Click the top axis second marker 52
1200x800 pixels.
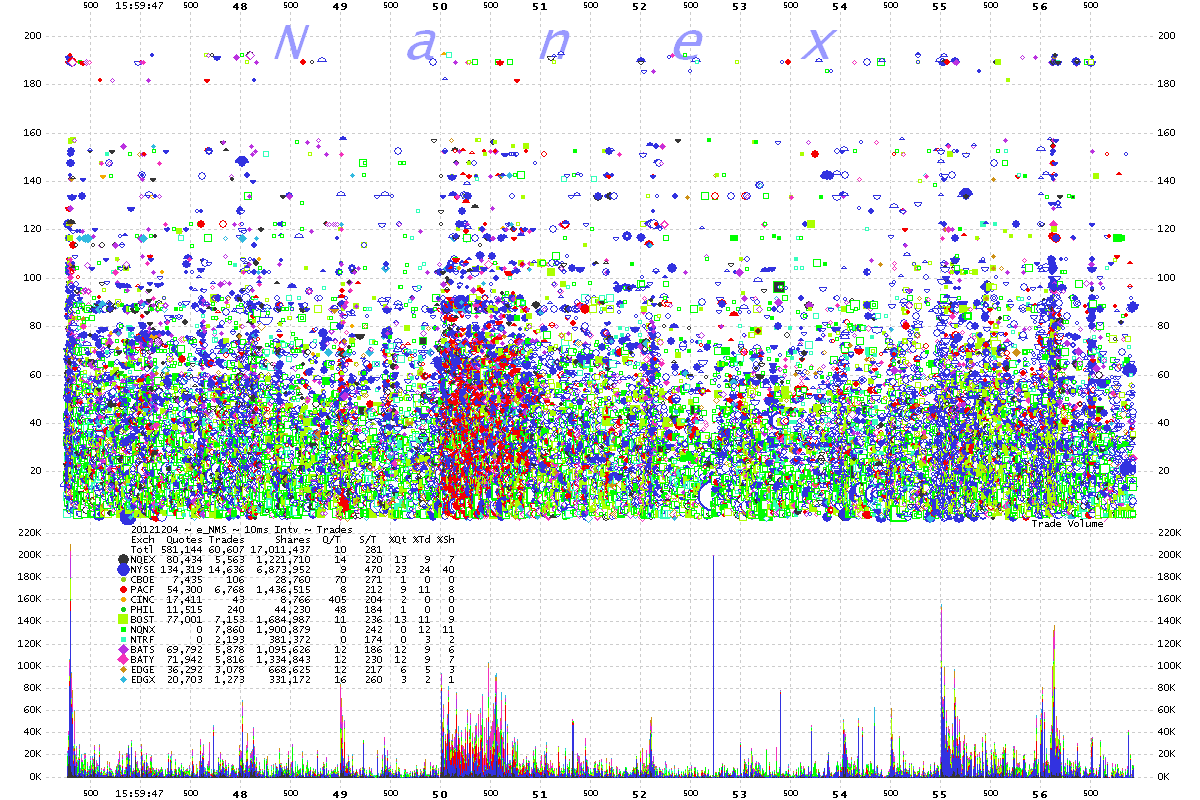point(640,6)
